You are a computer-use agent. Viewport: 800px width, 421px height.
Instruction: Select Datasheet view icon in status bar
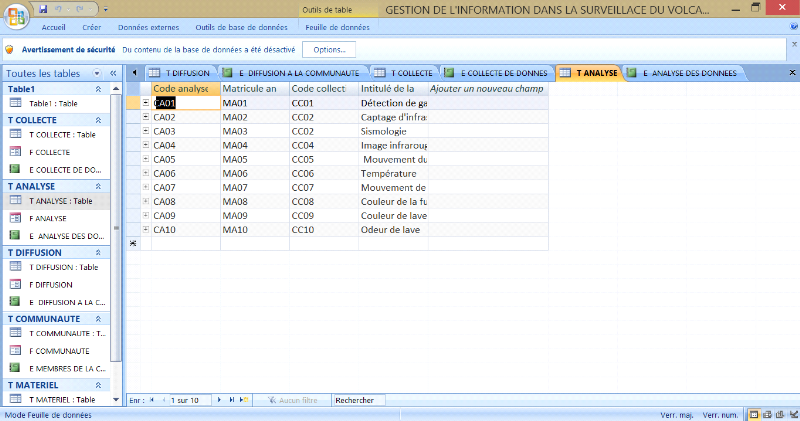tap(755, 414)
